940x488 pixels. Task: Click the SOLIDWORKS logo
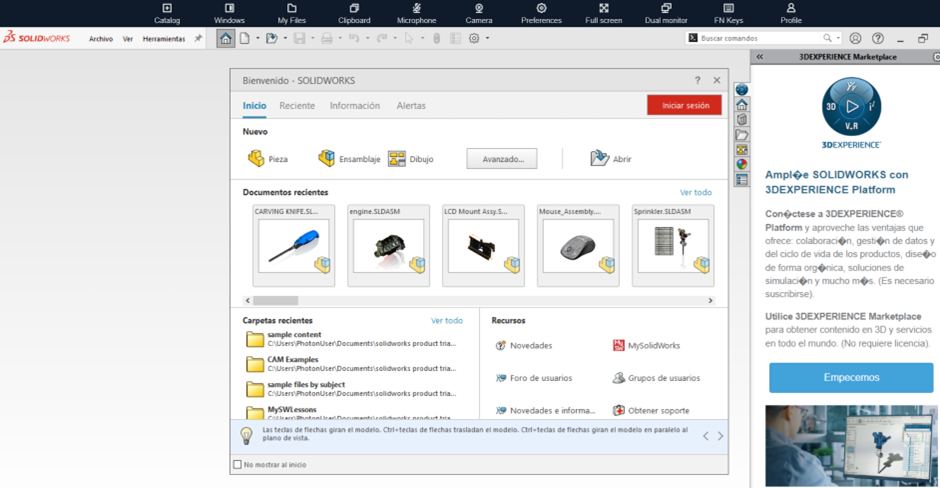37,38
